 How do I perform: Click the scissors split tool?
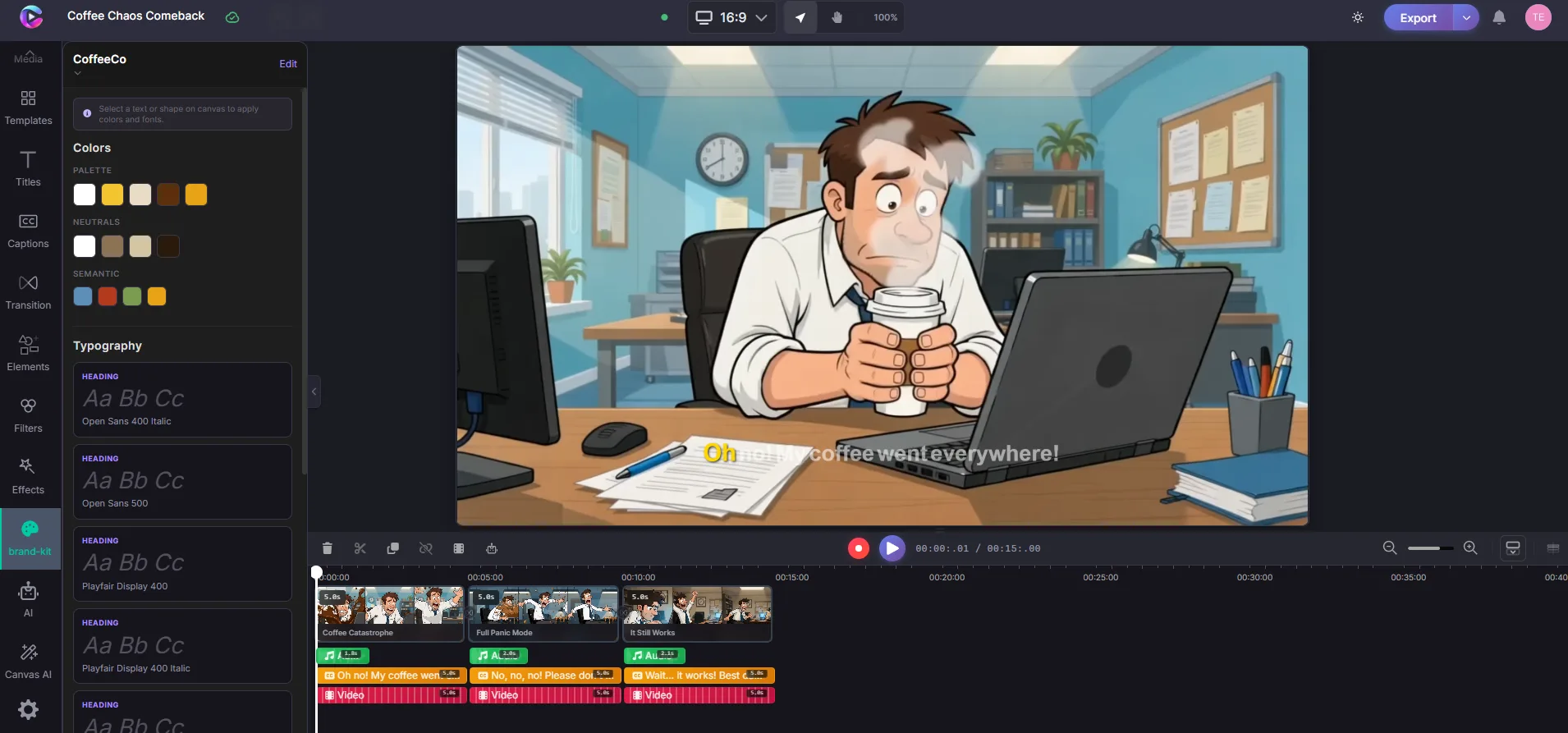click(x=360, y=548)
